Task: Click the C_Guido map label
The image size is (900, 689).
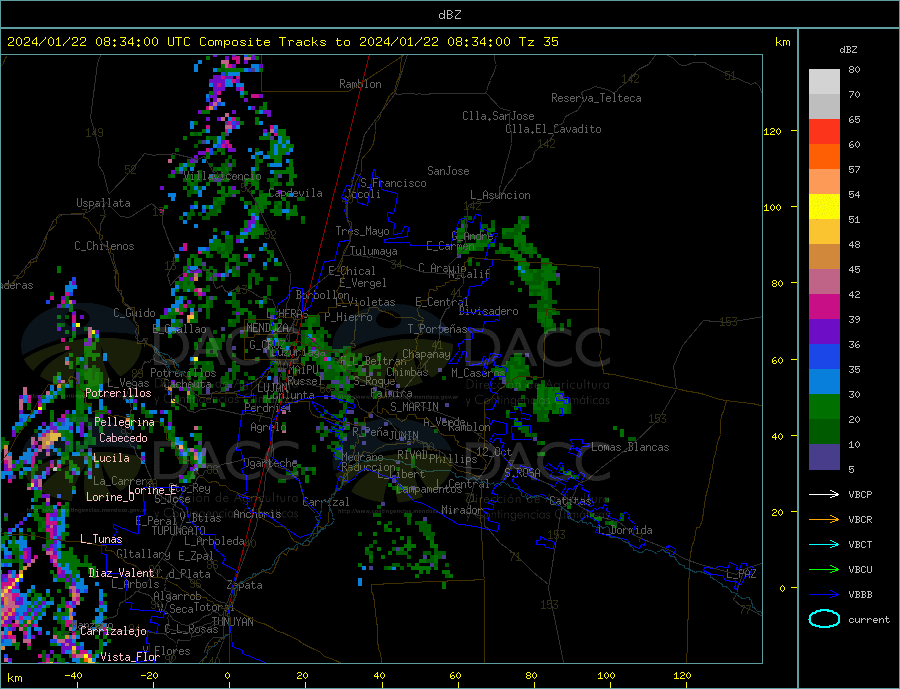Action: (134, 313)
